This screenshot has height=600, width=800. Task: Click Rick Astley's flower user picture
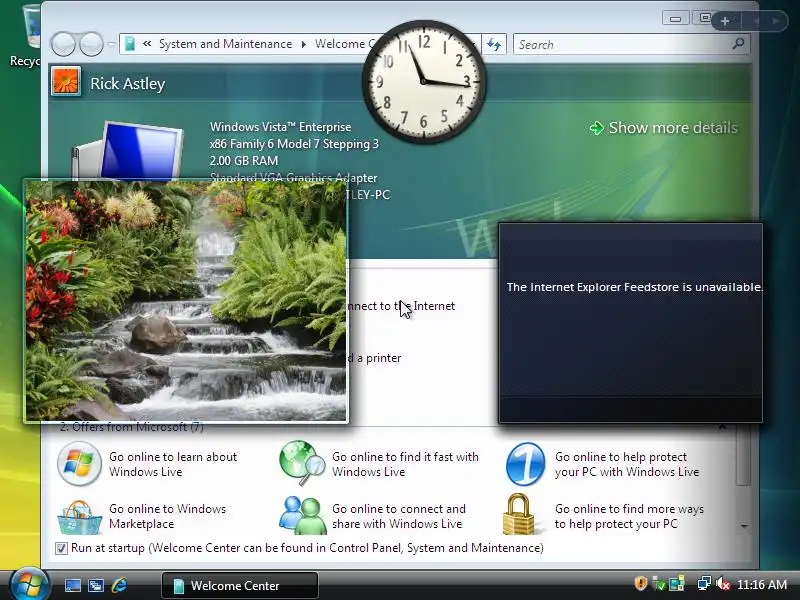point(66,82)
